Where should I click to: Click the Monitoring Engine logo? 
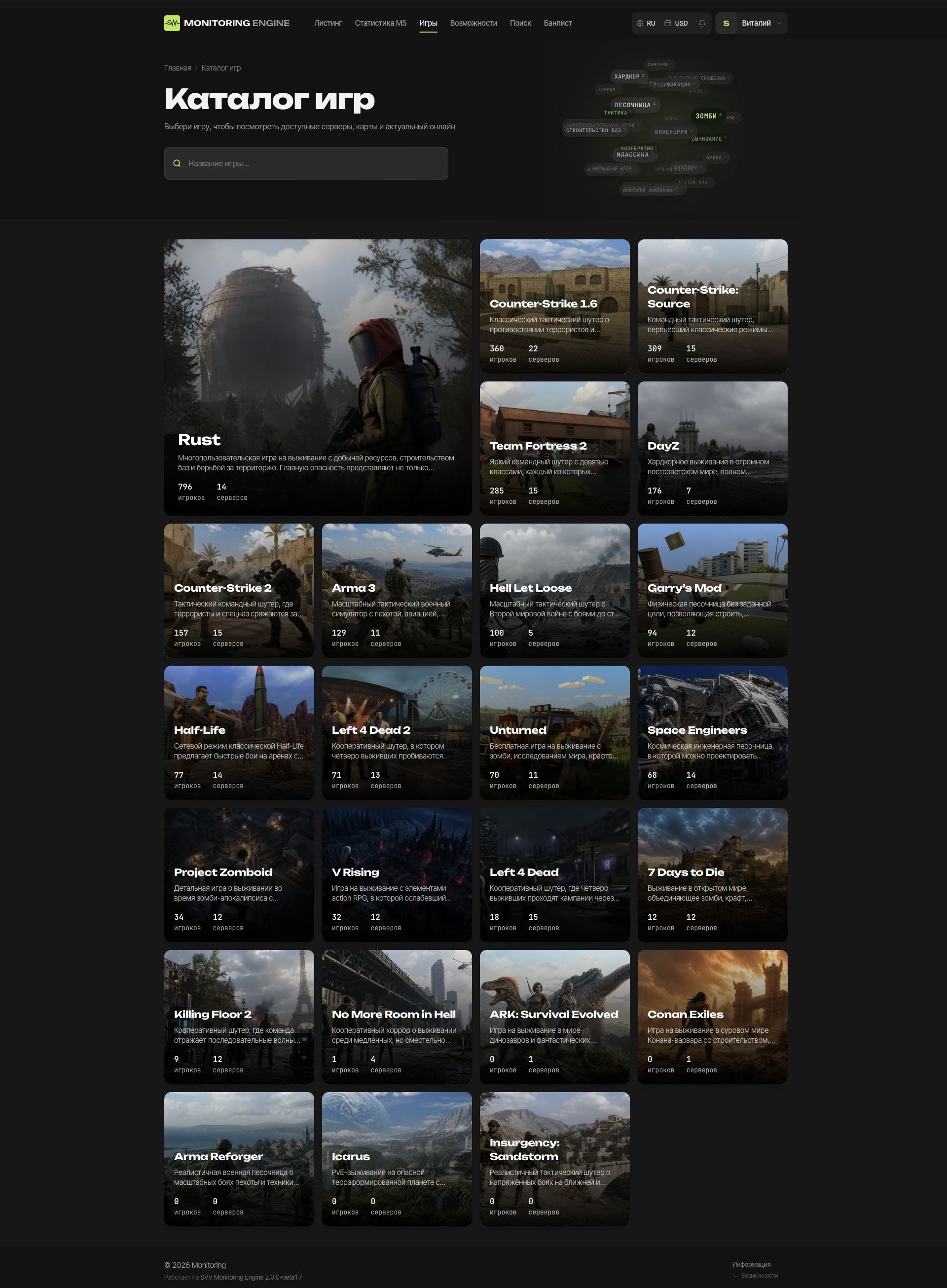[x=226, y=23]
